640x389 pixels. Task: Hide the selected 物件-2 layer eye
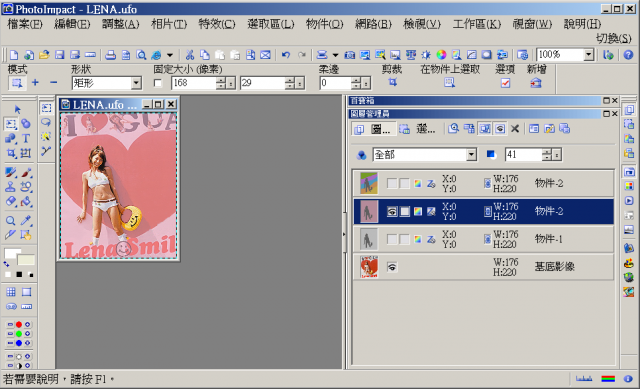[x=392, y=211]
